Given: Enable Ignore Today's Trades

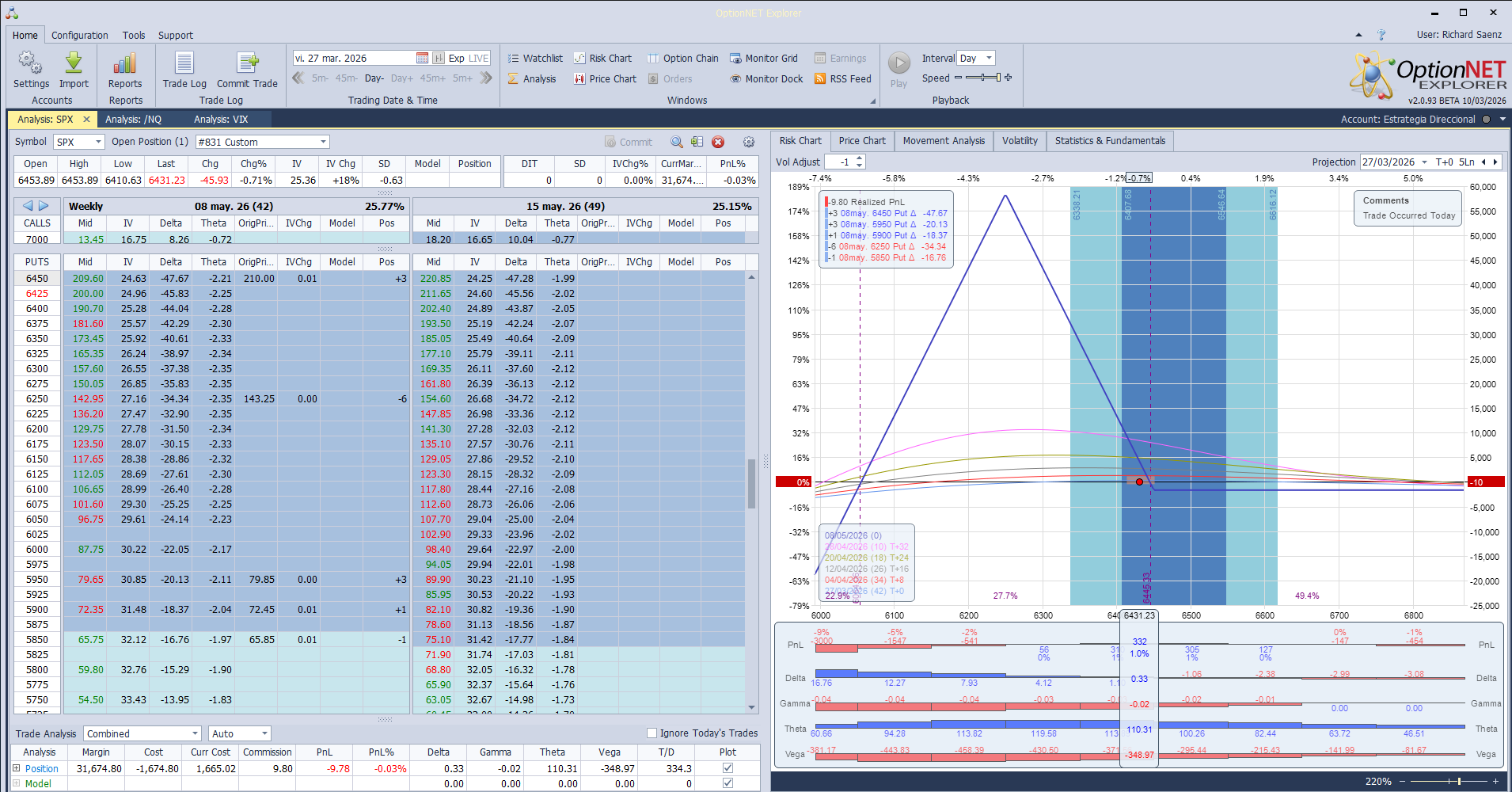Looking at the screenshot, I should [x=651, y=733].
